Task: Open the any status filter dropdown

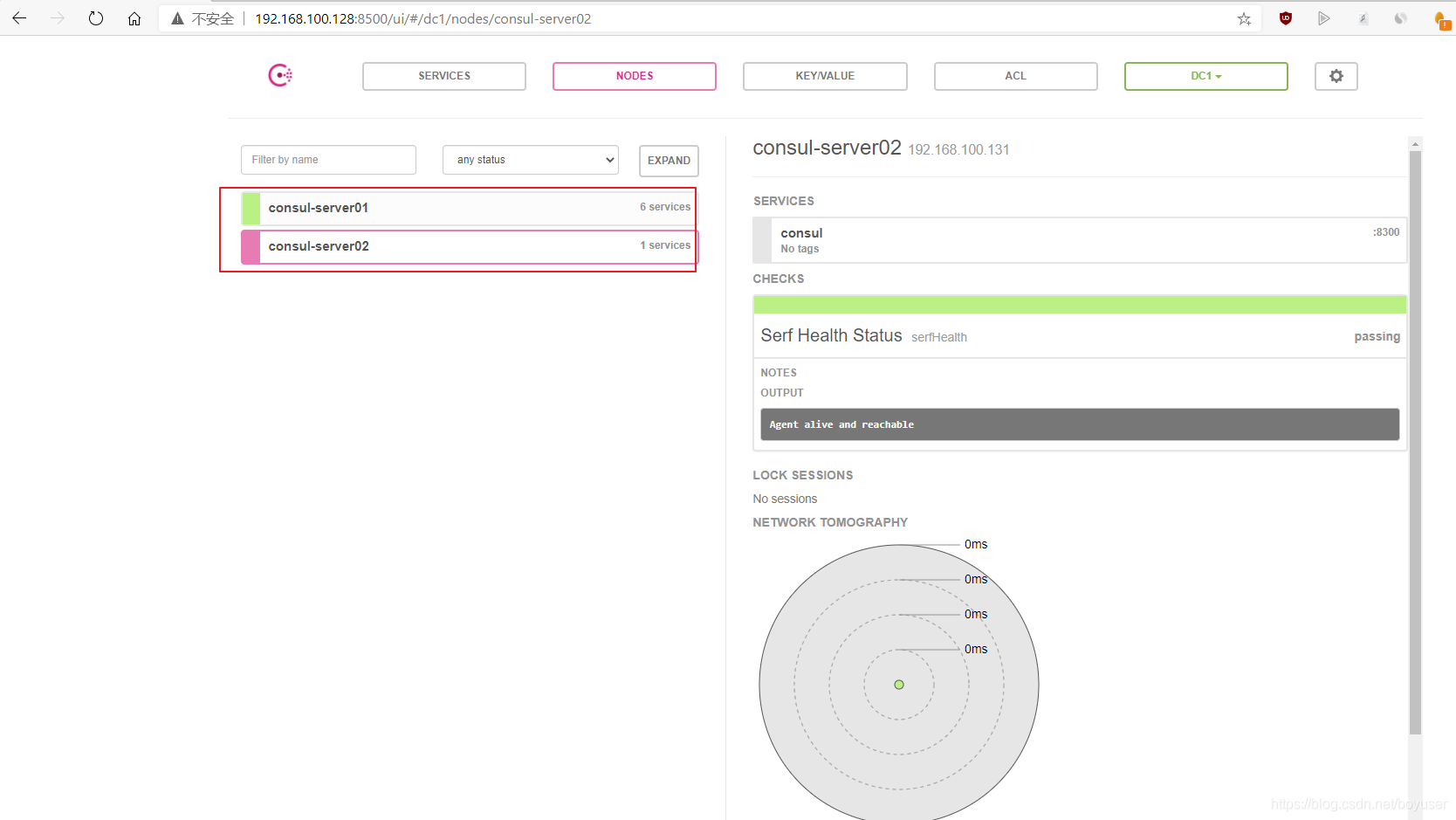Action: tap(531, 160)
